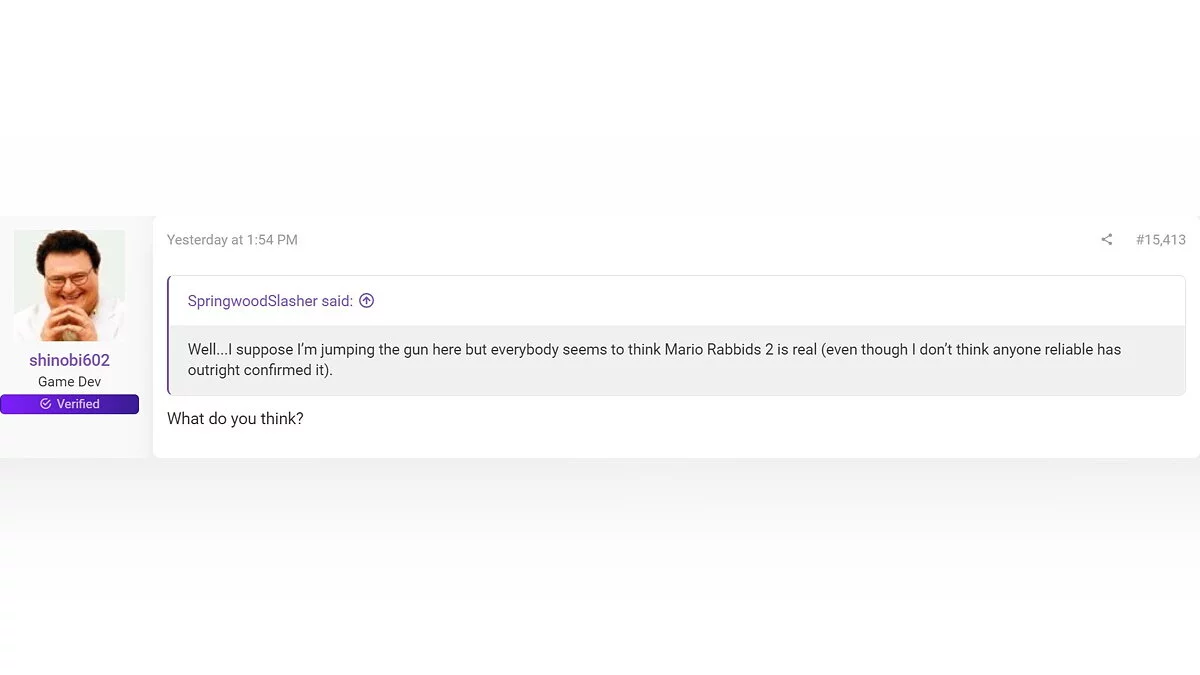Click 'SpringwoodSlasher said:' quote attribution

coord(270,301)
